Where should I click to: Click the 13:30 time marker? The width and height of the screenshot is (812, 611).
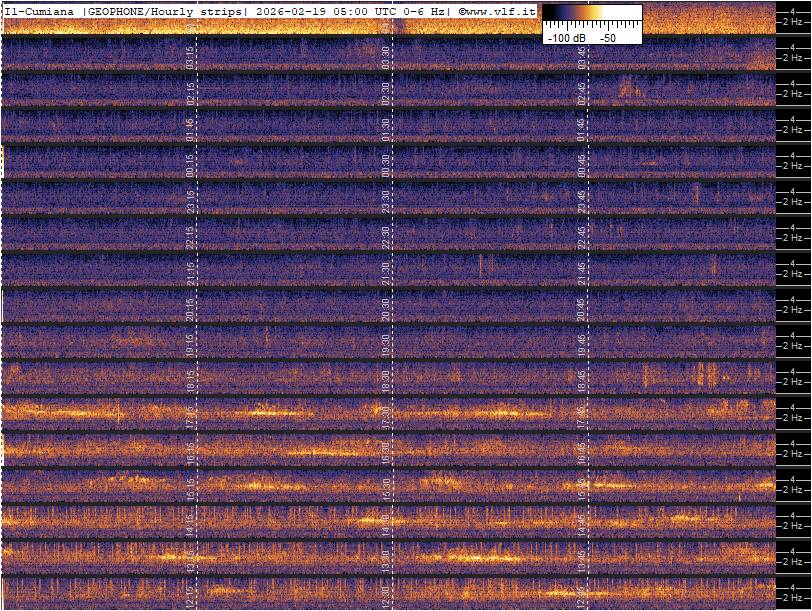click(386, 561)
